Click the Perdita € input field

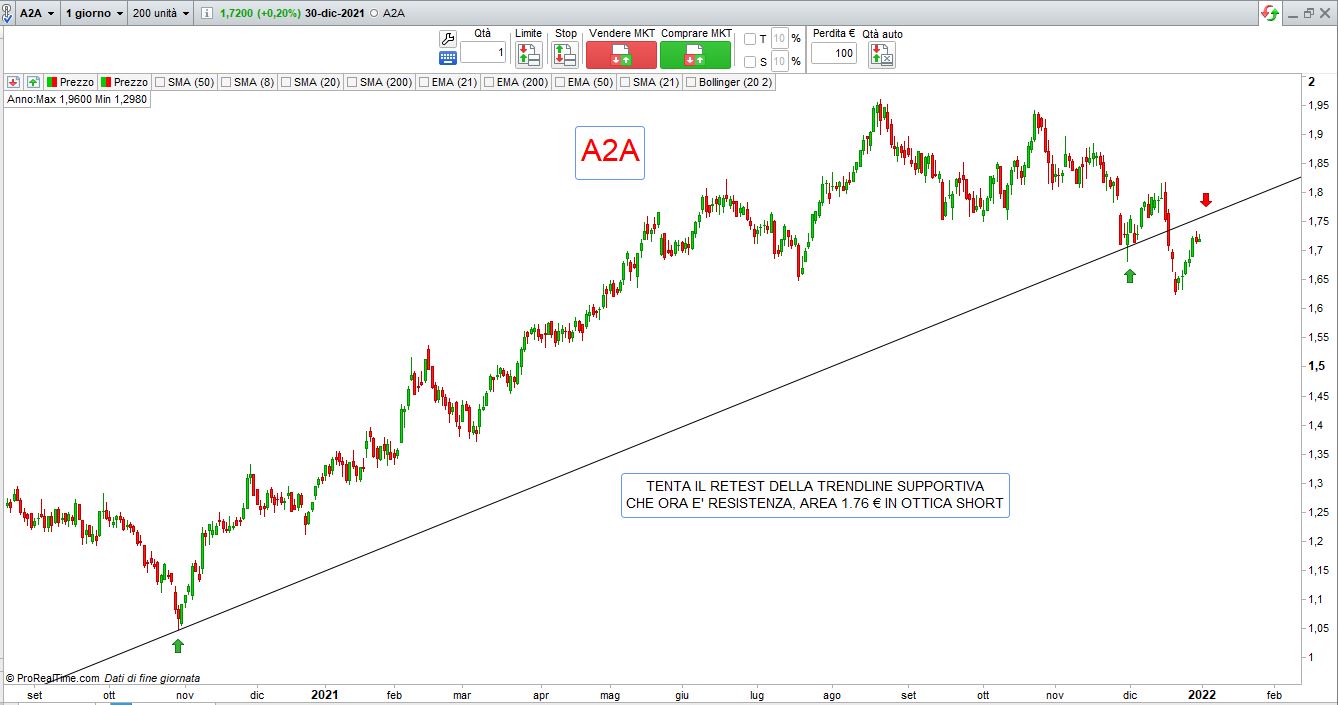point(833,53)
